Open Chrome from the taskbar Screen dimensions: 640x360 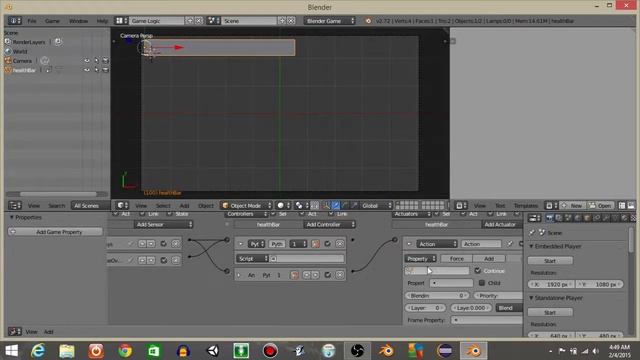125,351
